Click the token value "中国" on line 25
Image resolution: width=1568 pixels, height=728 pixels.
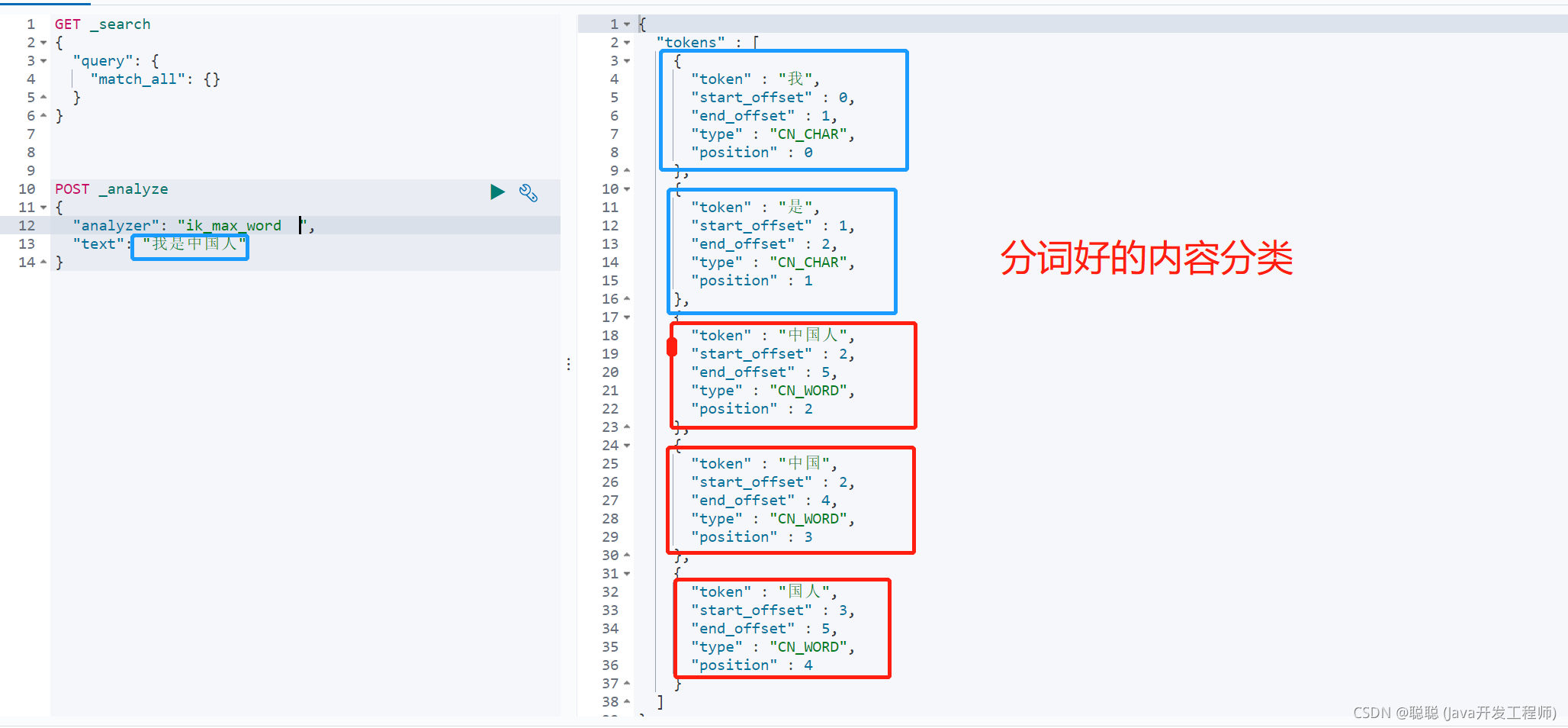pyautogui.click(x=804, y=464)
